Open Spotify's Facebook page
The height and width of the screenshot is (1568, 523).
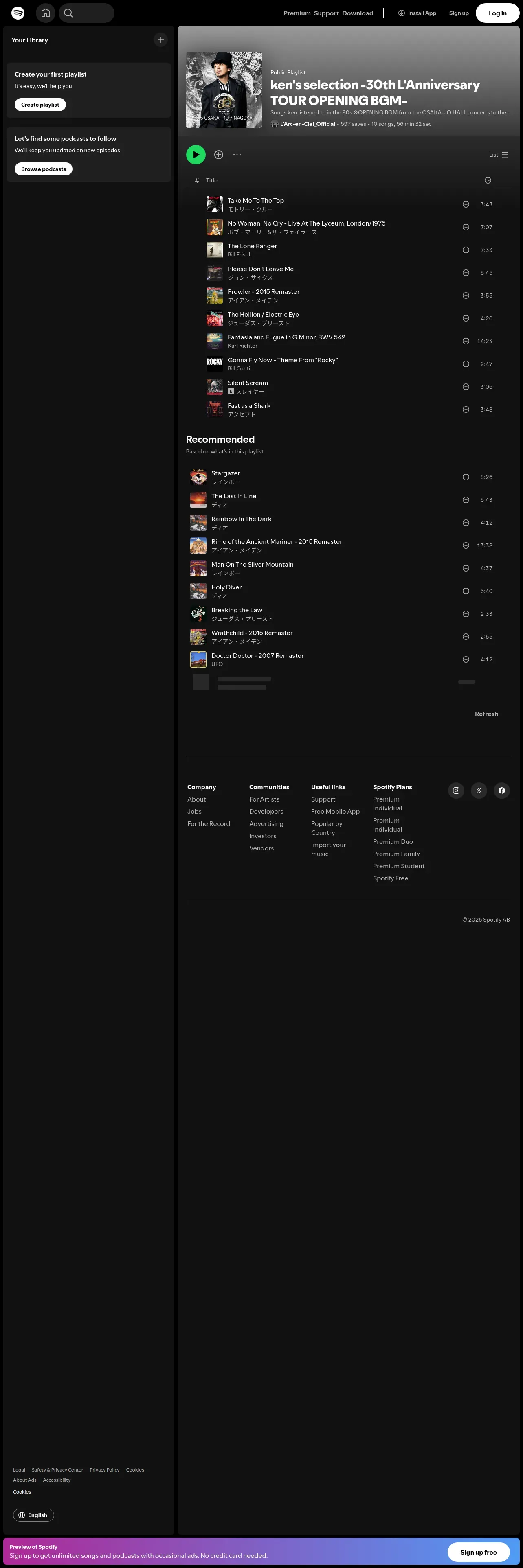[x=502, y=791]
